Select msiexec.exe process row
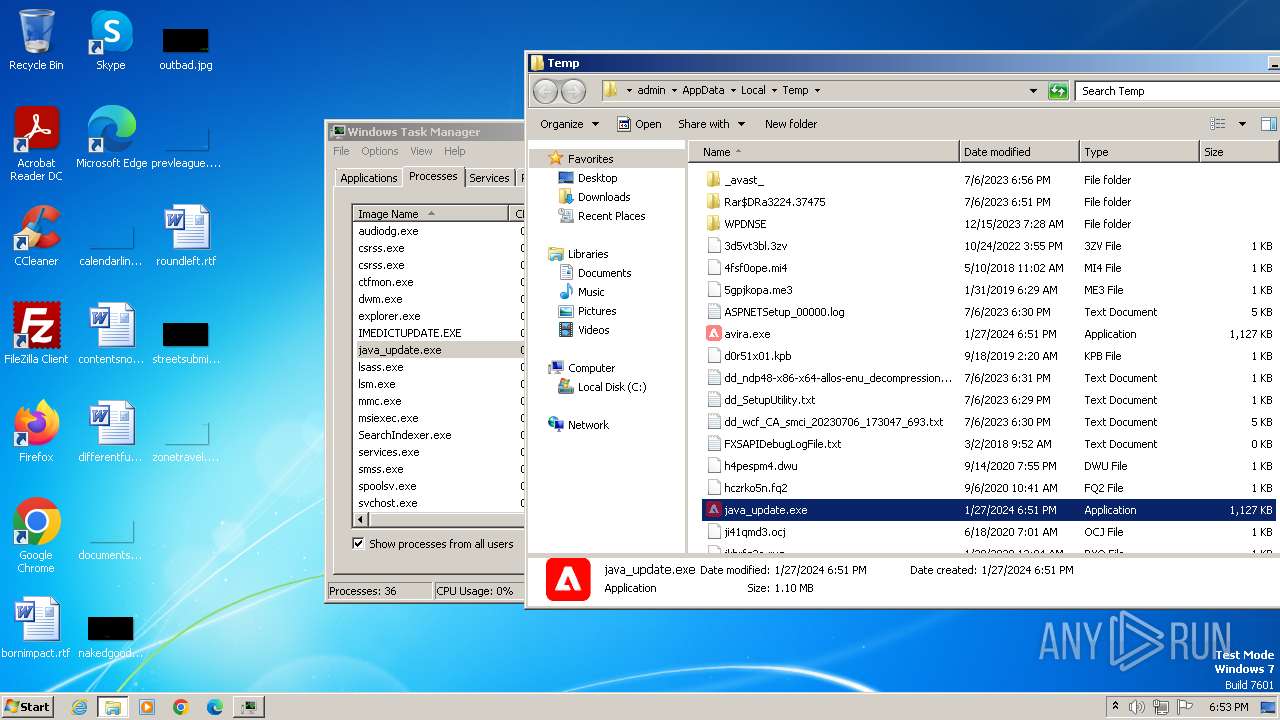Viewport: 1280px width, 720px height. point(438,418)
